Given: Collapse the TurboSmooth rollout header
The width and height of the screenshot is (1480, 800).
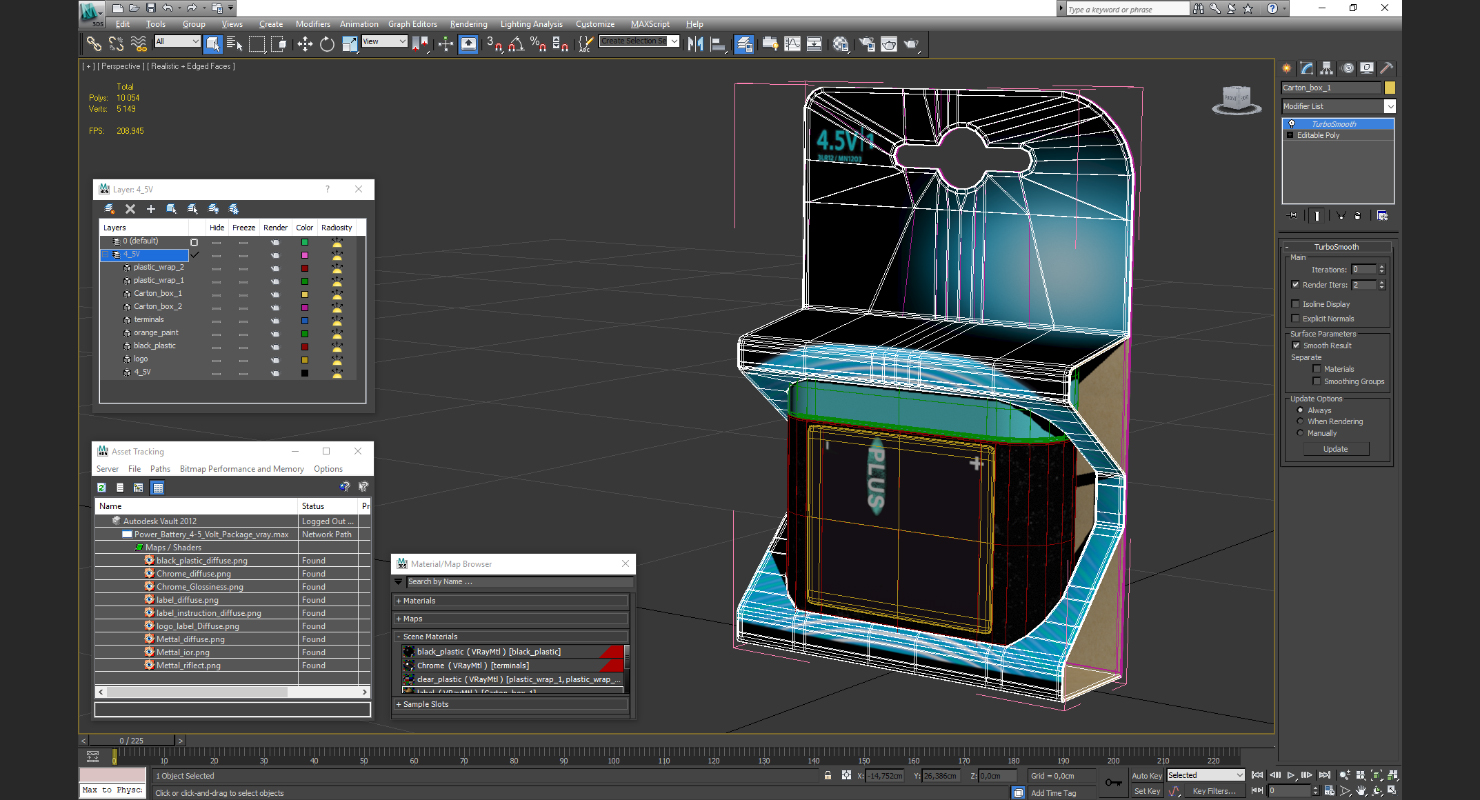Looking at the screenshot, I should [1336, 246].
